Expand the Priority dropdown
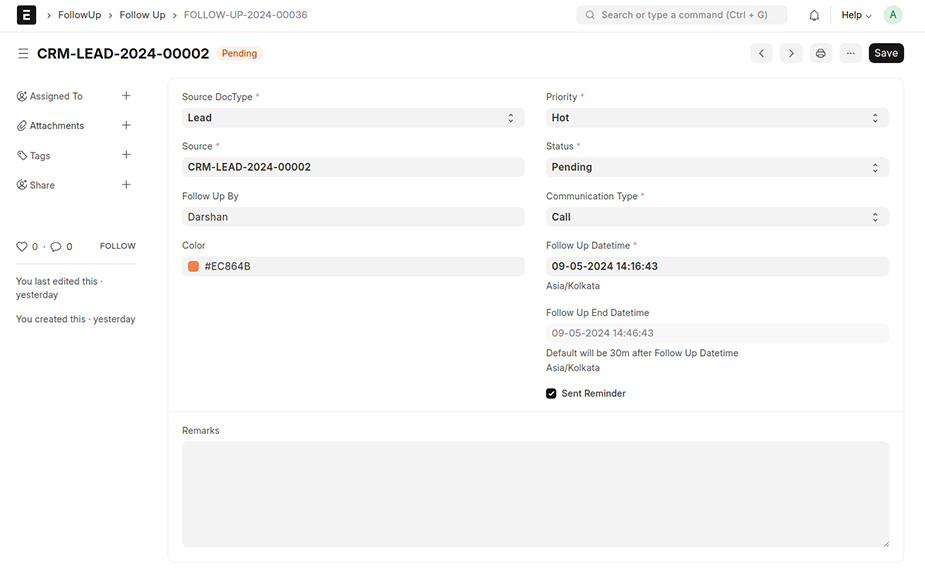This screenshot has width=925, height=572. (x=716, y=118)
